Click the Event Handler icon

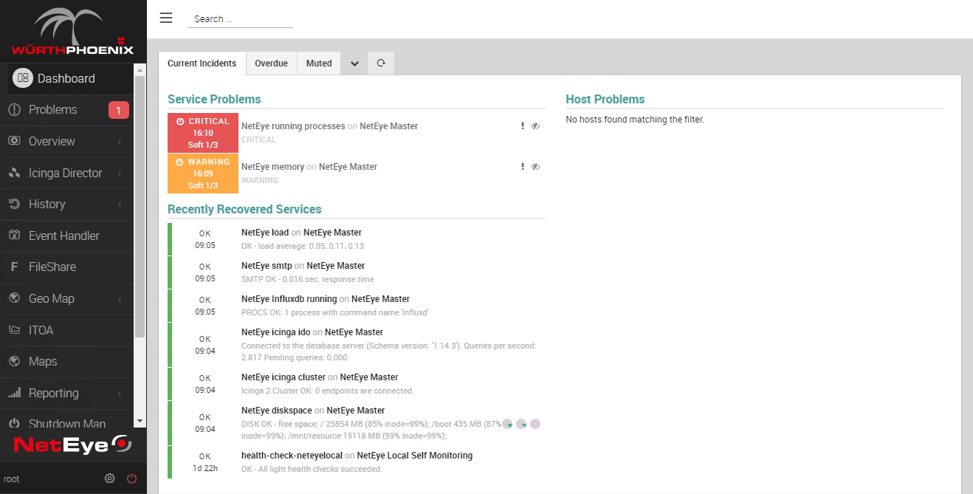click(14, 235)
